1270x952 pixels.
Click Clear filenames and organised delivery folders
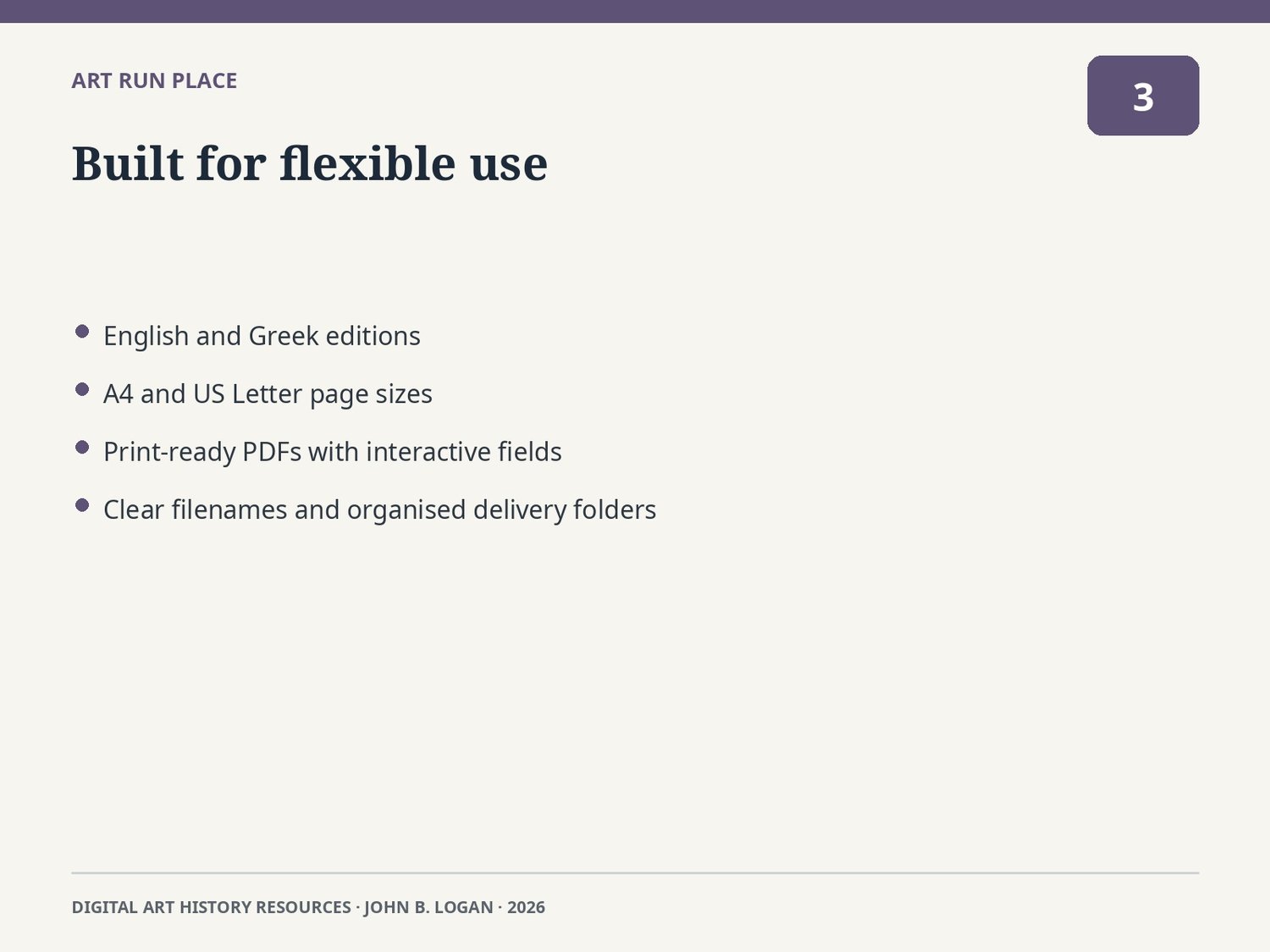(x=379, y=510)
